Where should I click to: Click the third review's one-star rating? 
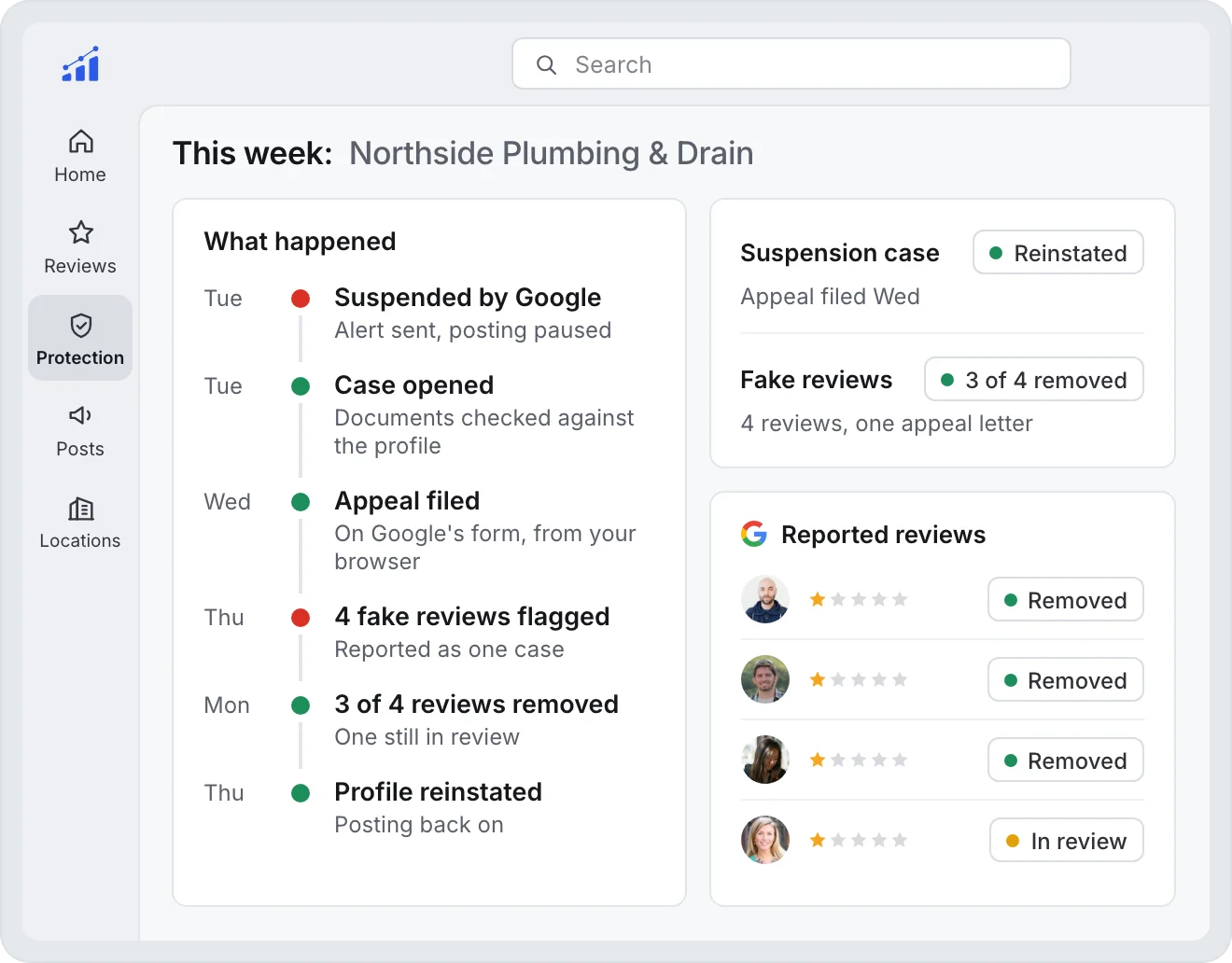(859, 760)
